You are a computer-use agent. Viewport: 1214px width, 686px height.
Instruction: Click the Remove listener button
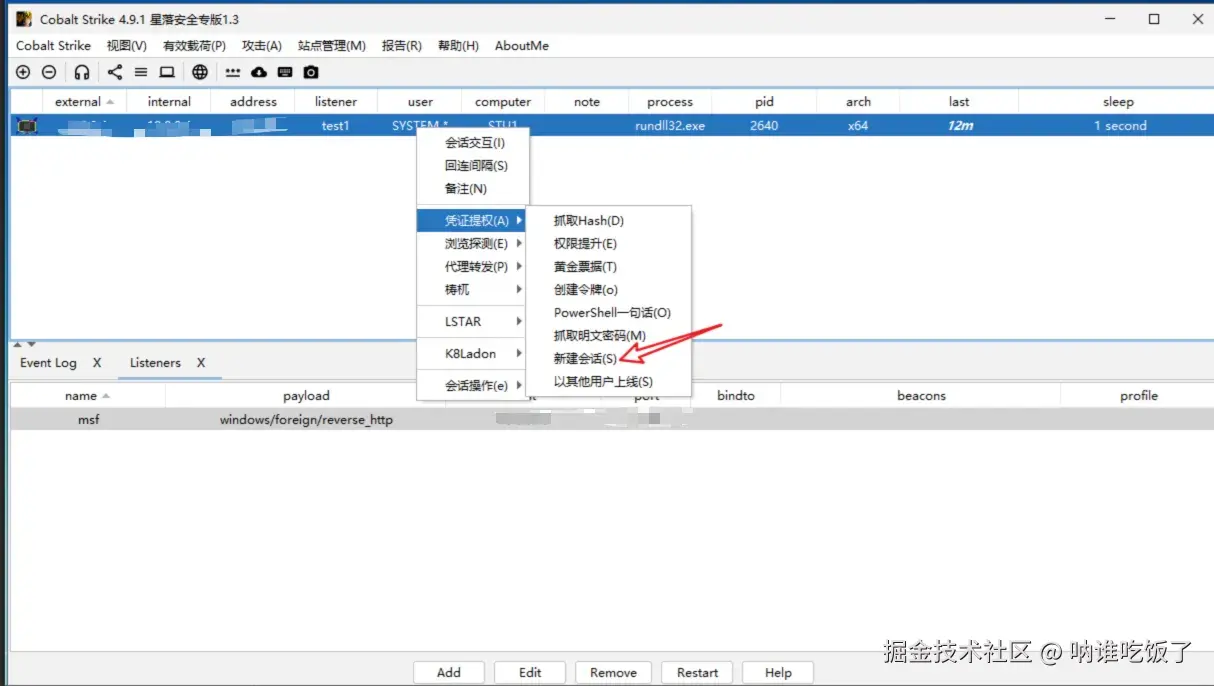coord(613,673)
